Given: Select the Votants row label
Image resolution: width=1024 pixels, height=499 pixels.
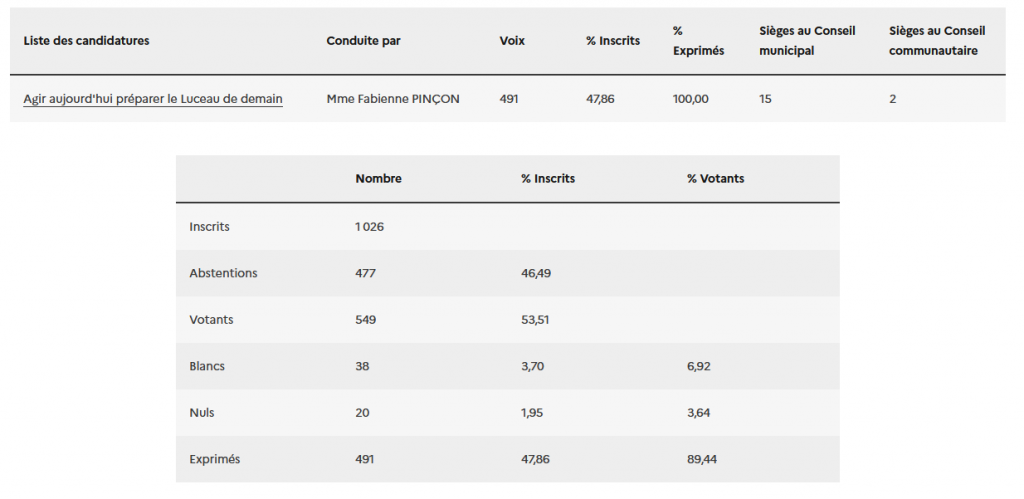Looking at the screenshot, I should [x=212, y=320].
